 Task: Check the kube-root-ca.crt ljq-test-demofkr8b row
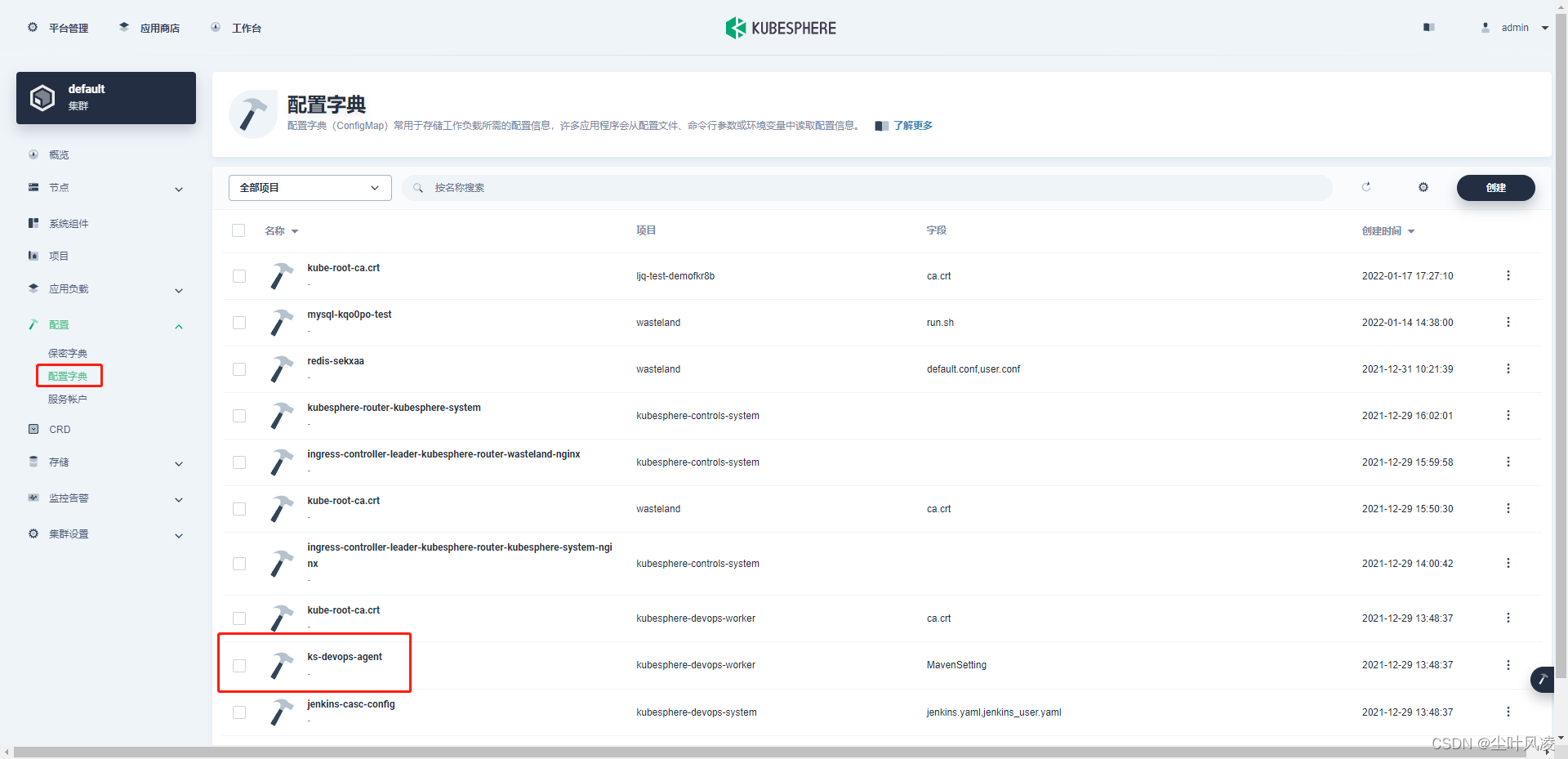pyautogui.click(x=239, y=276)
